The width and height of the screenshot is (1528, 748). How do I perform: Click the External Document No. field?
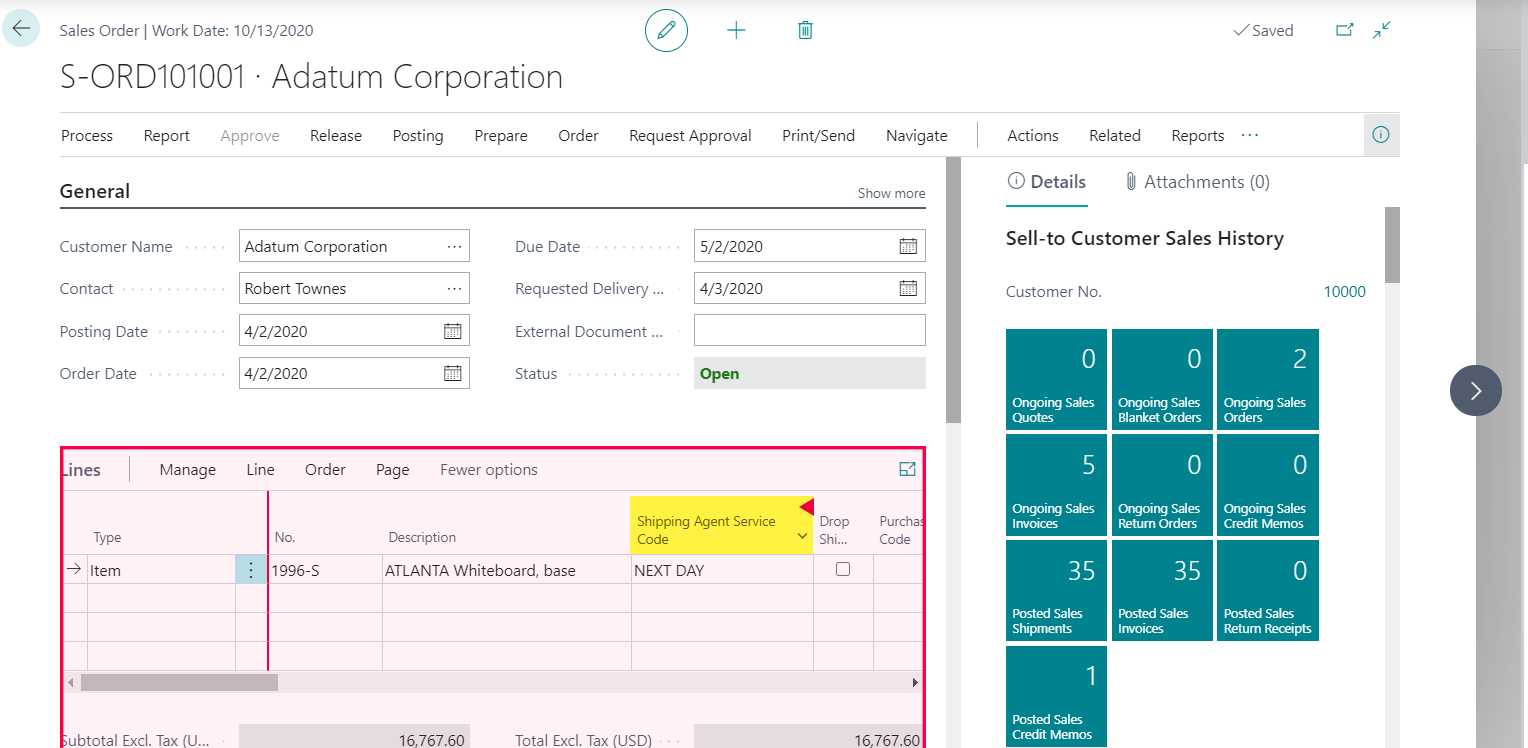pyautogui.click(x=810, y=331)
